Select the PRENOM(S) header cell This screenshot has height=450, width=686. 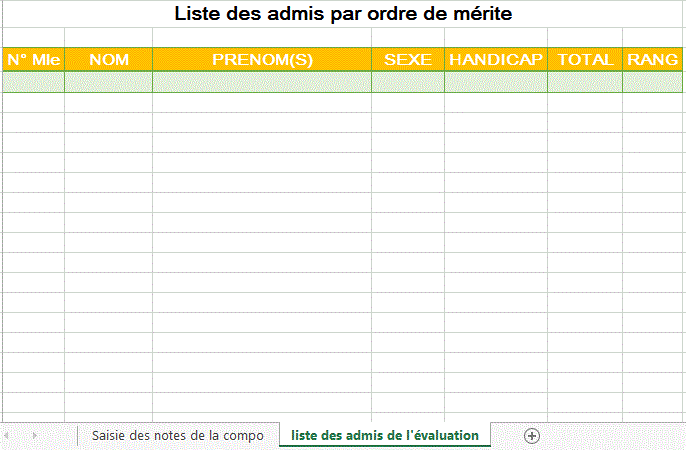point(262,59)
